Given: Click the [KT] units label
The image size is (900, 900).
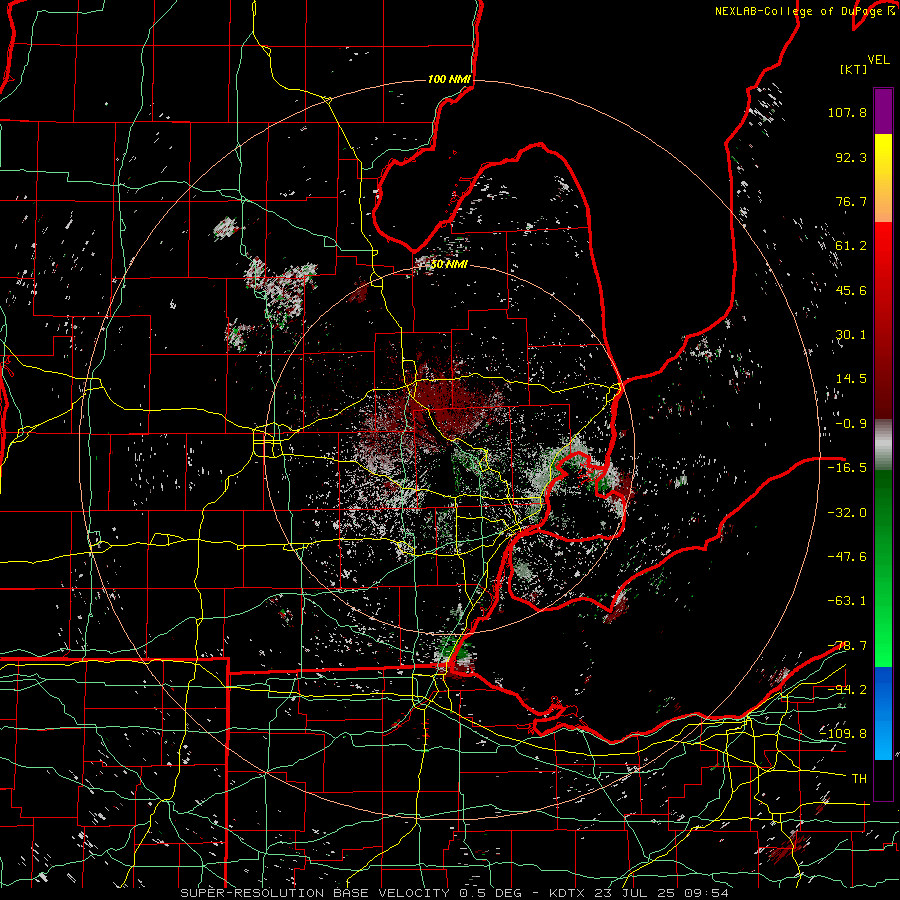Looking at the screenshot, I should [x=854, y=69].
